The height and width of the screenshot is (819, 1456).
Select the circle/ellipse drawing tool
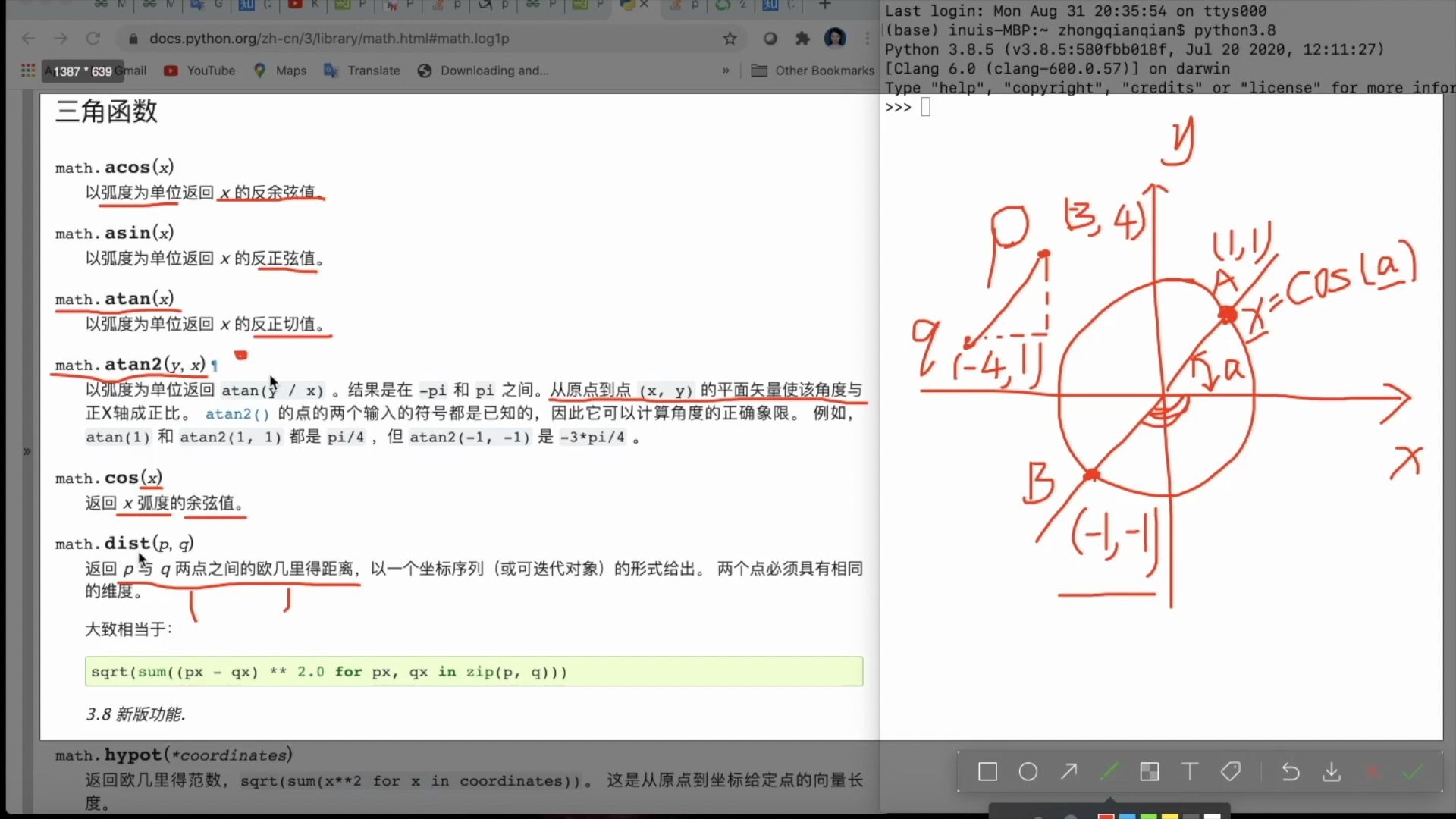click(x=1028, y=772)
